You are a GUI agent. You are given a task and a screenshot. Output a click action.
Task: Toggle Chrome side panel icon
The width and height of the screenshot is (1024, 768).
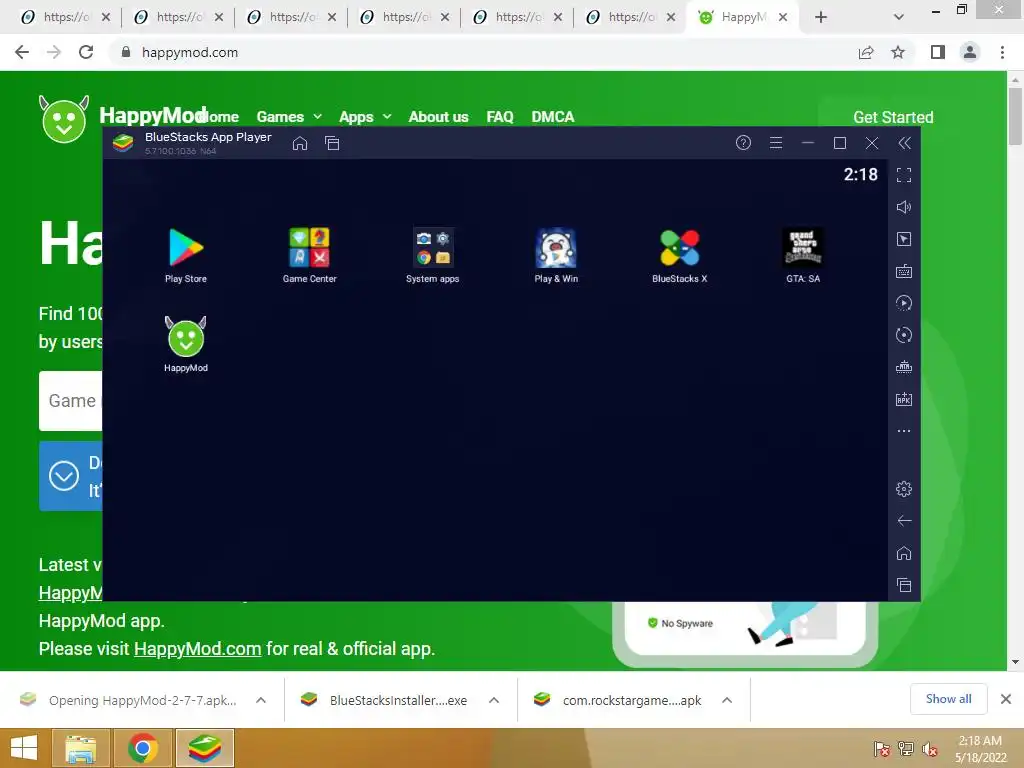tap(938, 52)
